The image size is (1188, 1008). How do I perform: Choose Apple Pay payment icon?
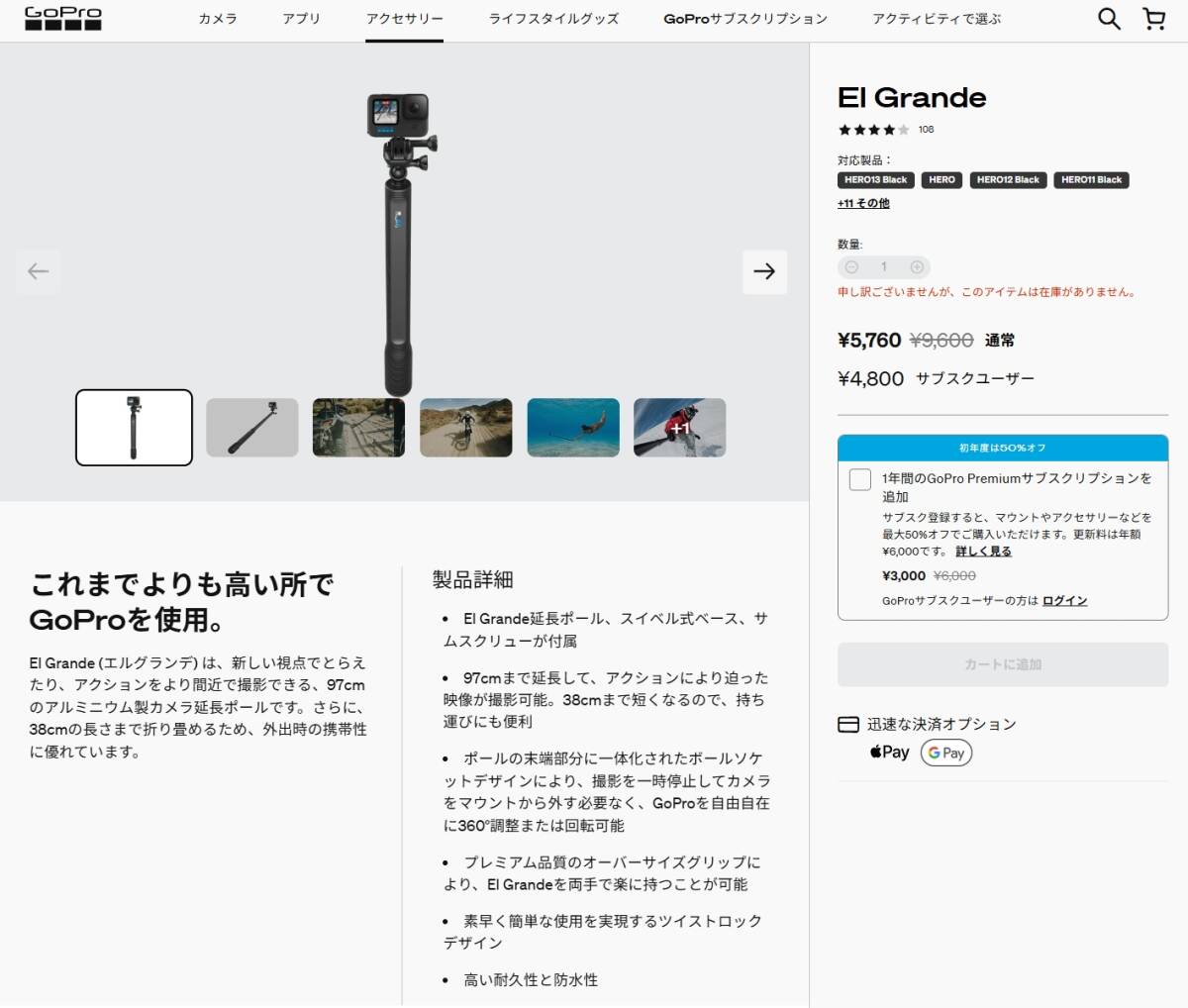click(x=889, y=753)
